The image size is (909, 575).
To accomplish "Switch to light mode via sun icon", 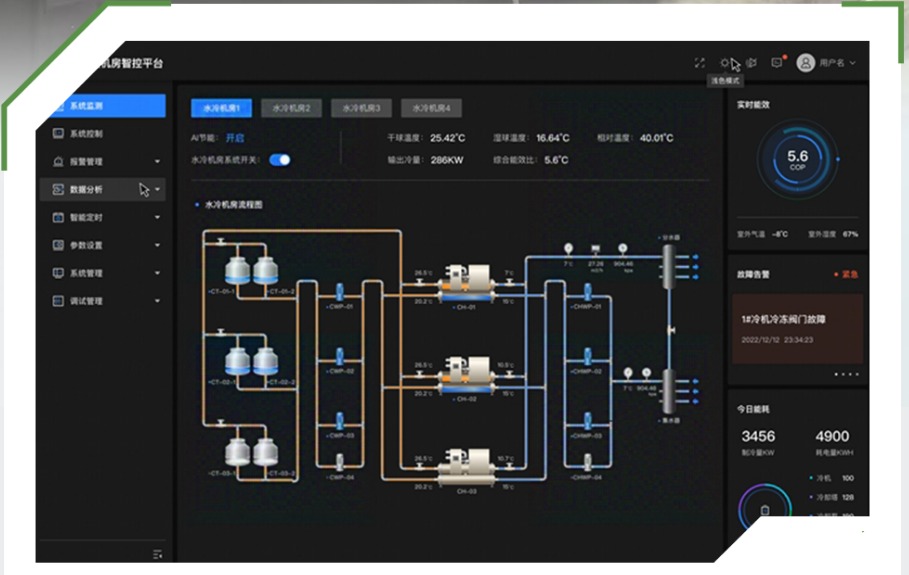I will pyautogui.click(x=725, y=63).
